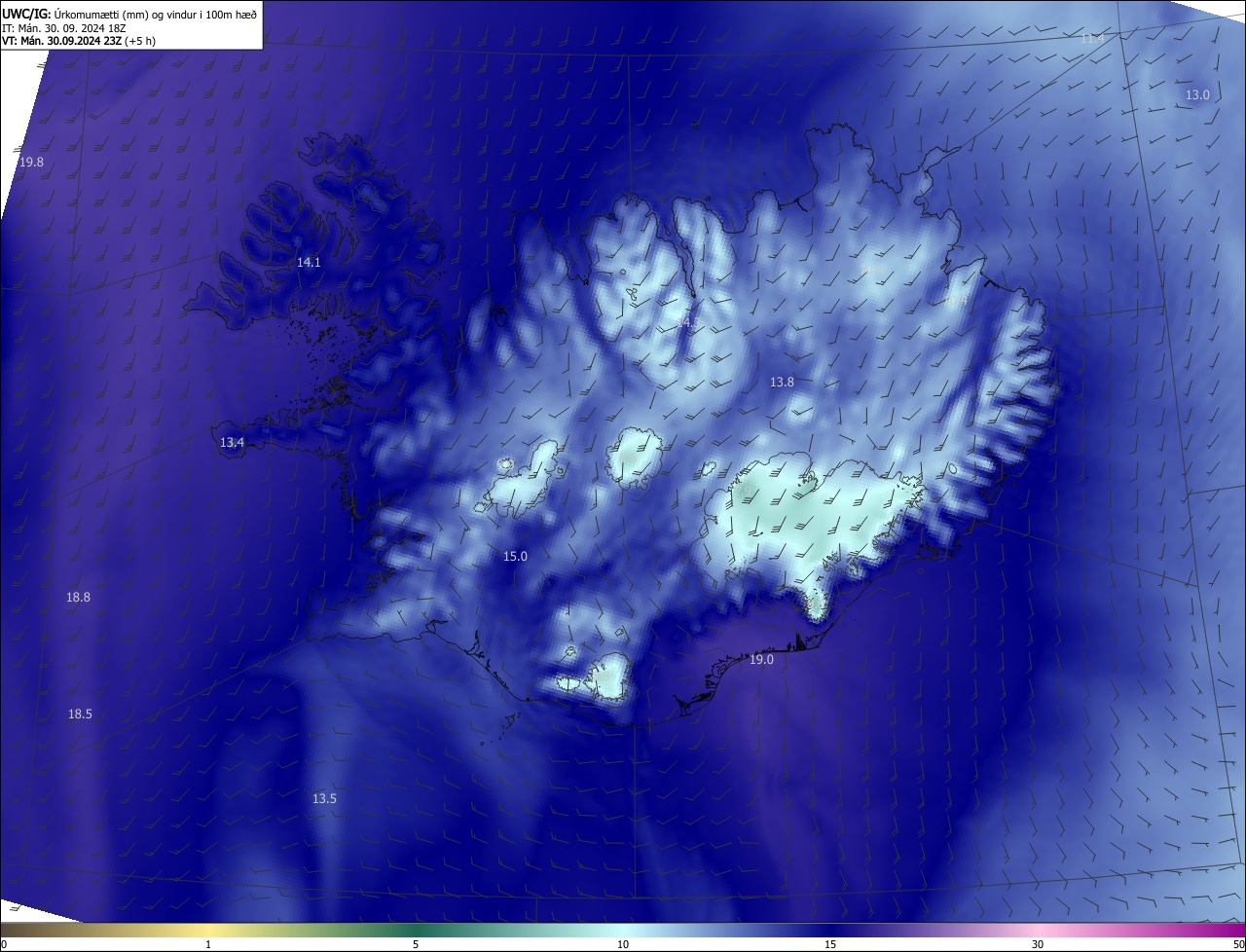Click the colour scale at the 30 mark
This screenshot has width=1246, height=952.
click(1038, 944)
